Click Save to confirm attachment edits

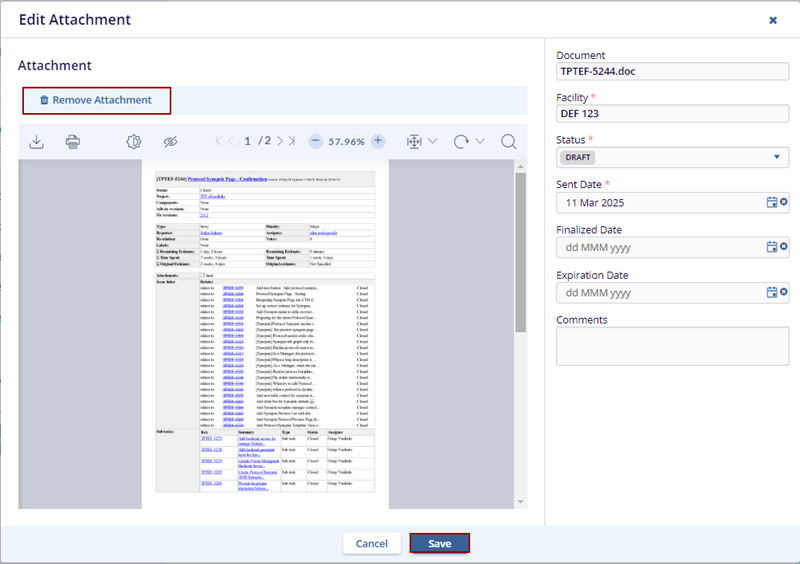click(x=439, y=543)
